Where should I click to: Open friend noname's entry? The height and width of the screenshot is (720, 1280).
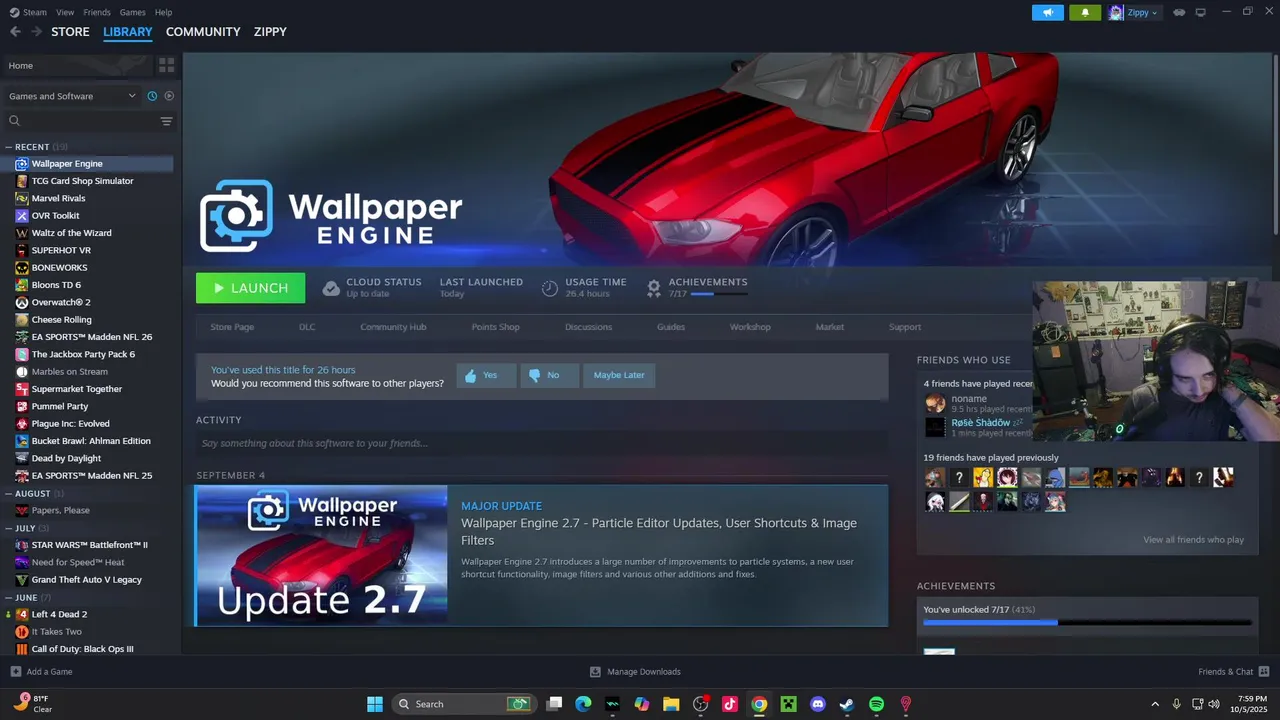tap(975, 403)
